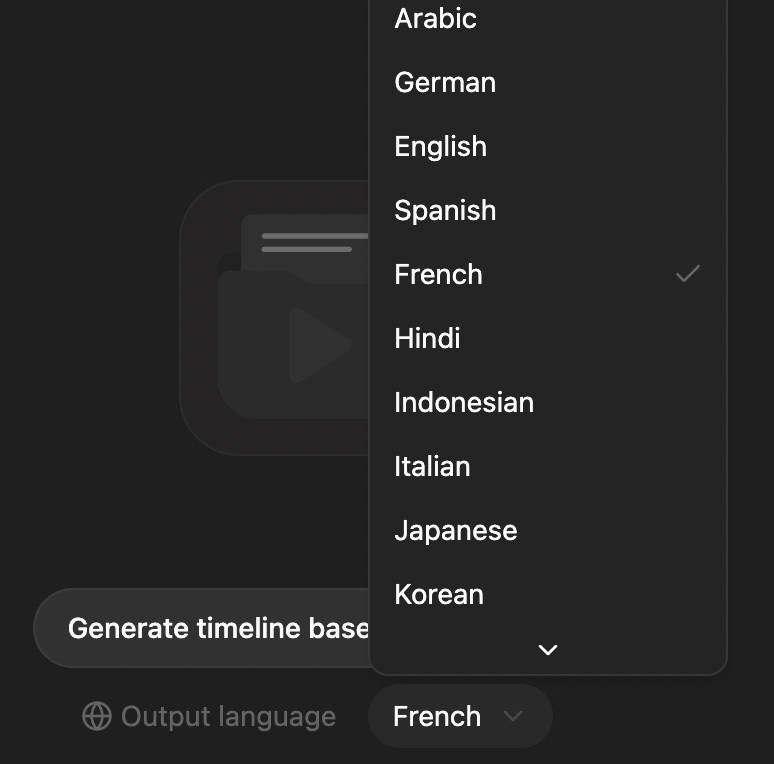Click the globe icon beside Output language
774x764 pixels.
click(x=97, y=716)
